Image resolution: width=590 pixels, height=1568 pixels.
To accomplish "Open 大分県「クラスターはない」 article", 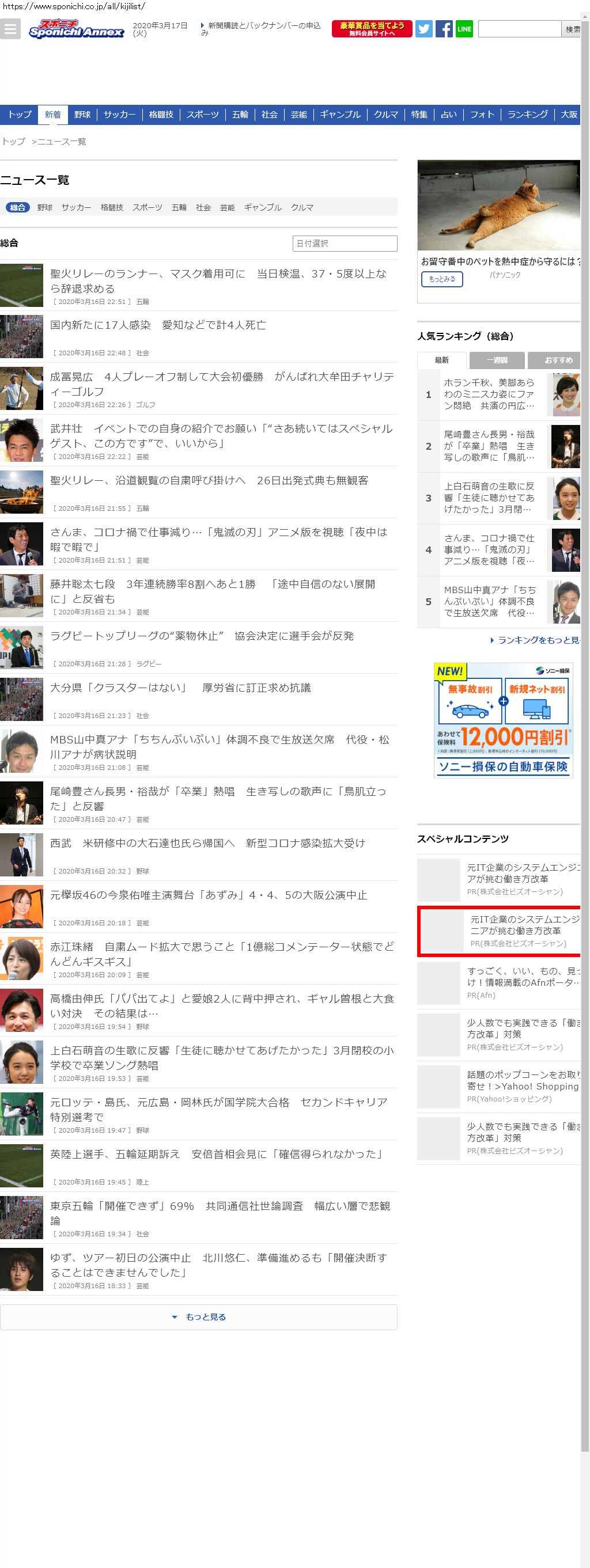I will click(x=180, y=687).
